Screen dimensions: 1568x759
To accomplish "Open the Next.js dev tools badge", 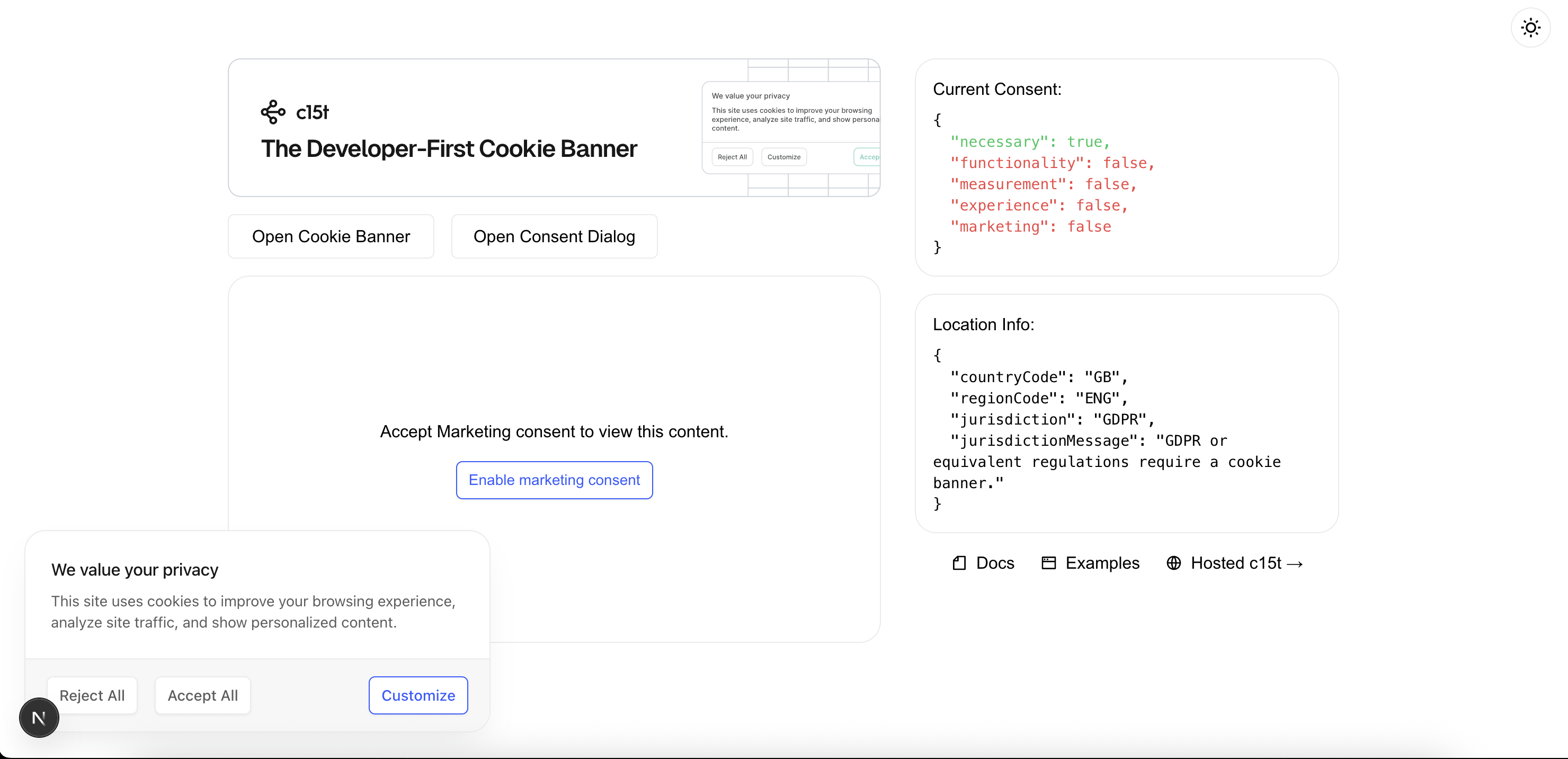I will tap(39, 718).
